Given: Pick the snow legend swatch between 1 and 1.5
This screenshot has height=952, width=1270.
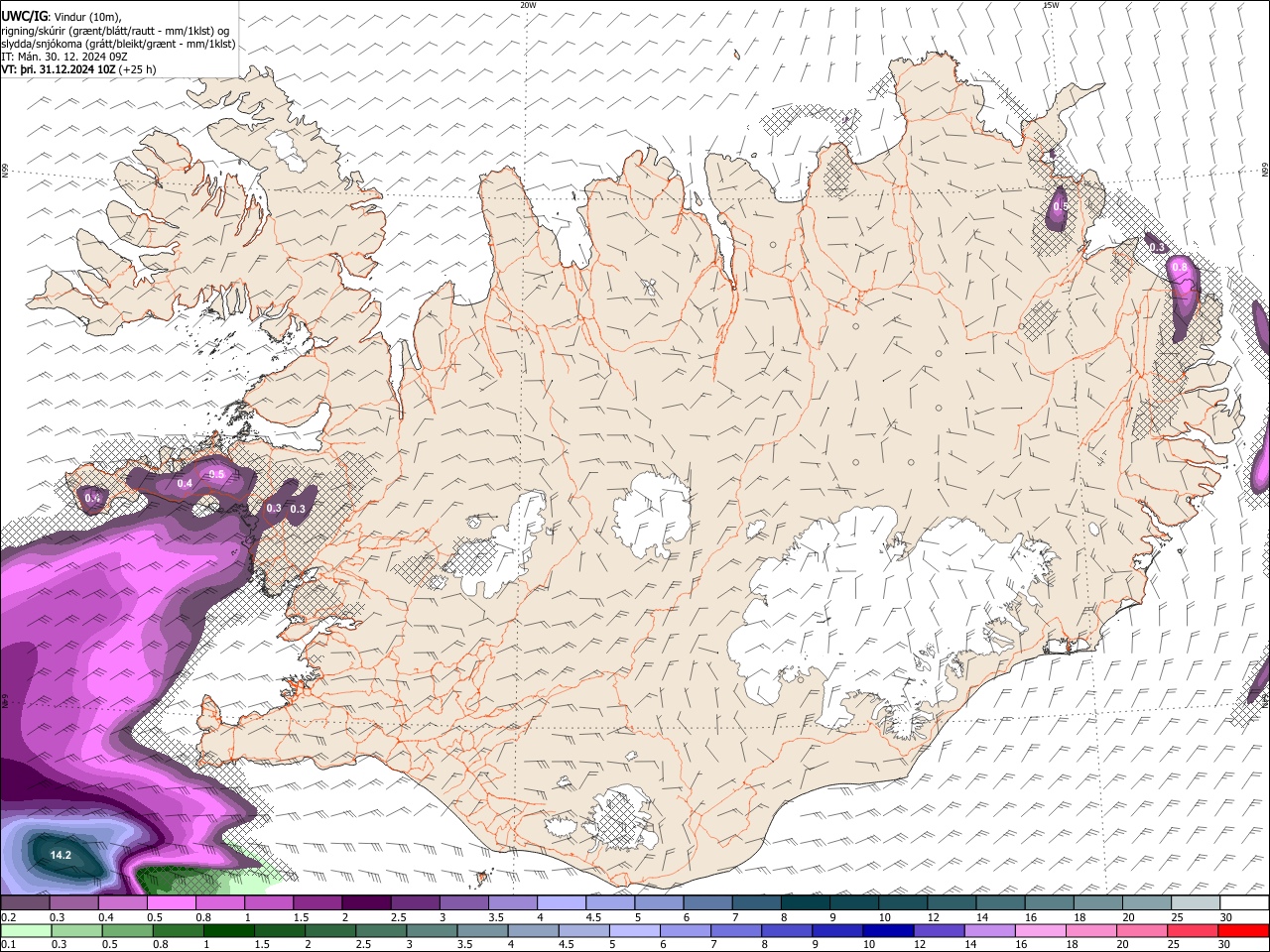Looking at the screenshot, I should 269,903.
